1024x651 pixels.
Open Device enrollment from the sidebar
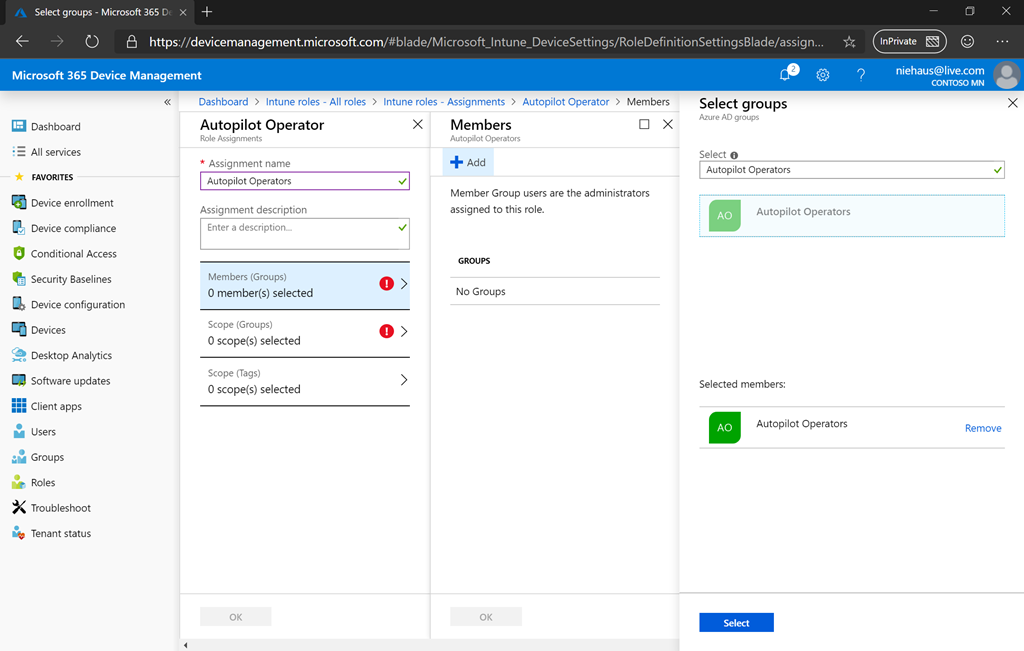coord(72,202)
